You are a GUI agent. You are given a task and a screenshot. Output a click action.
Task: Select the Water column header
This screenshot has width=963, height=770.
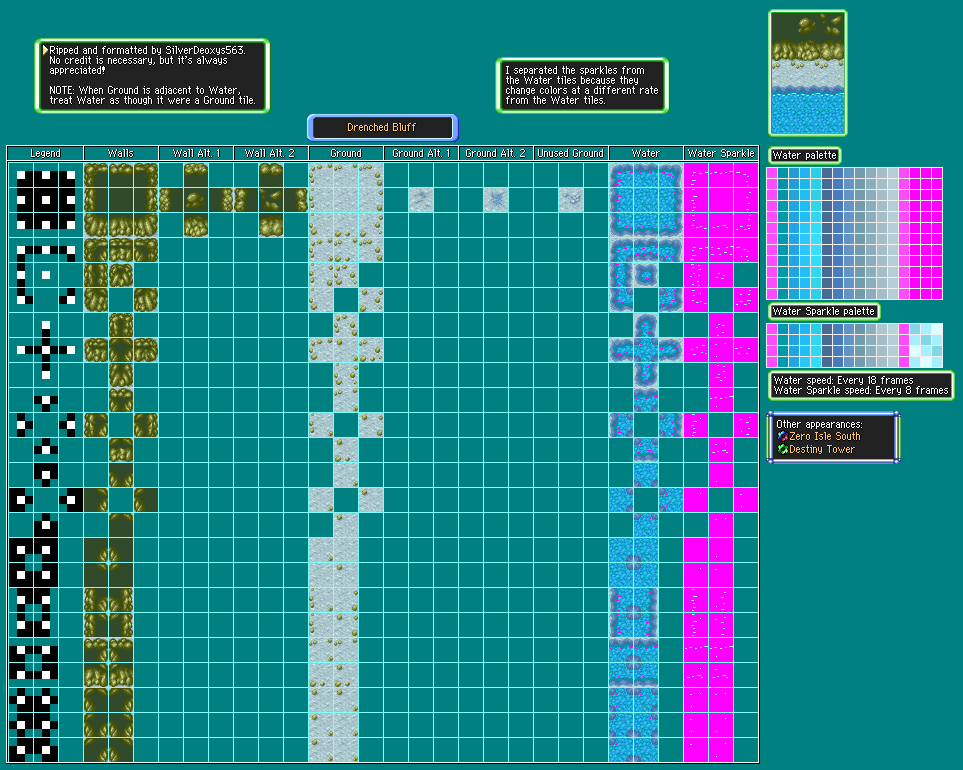point(645,153)
